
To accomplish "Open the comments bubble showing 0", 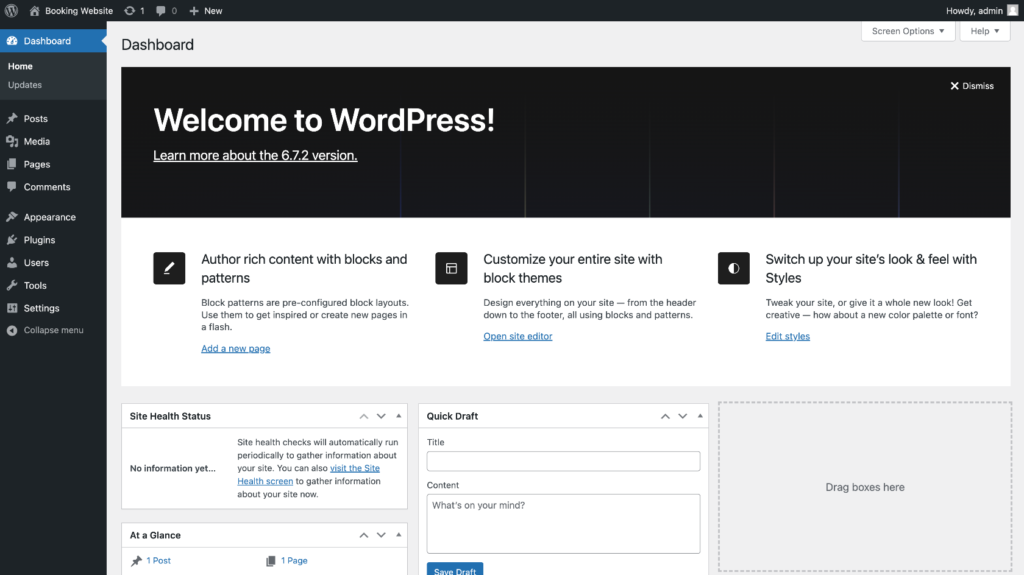I will click(x=167, y=10).
